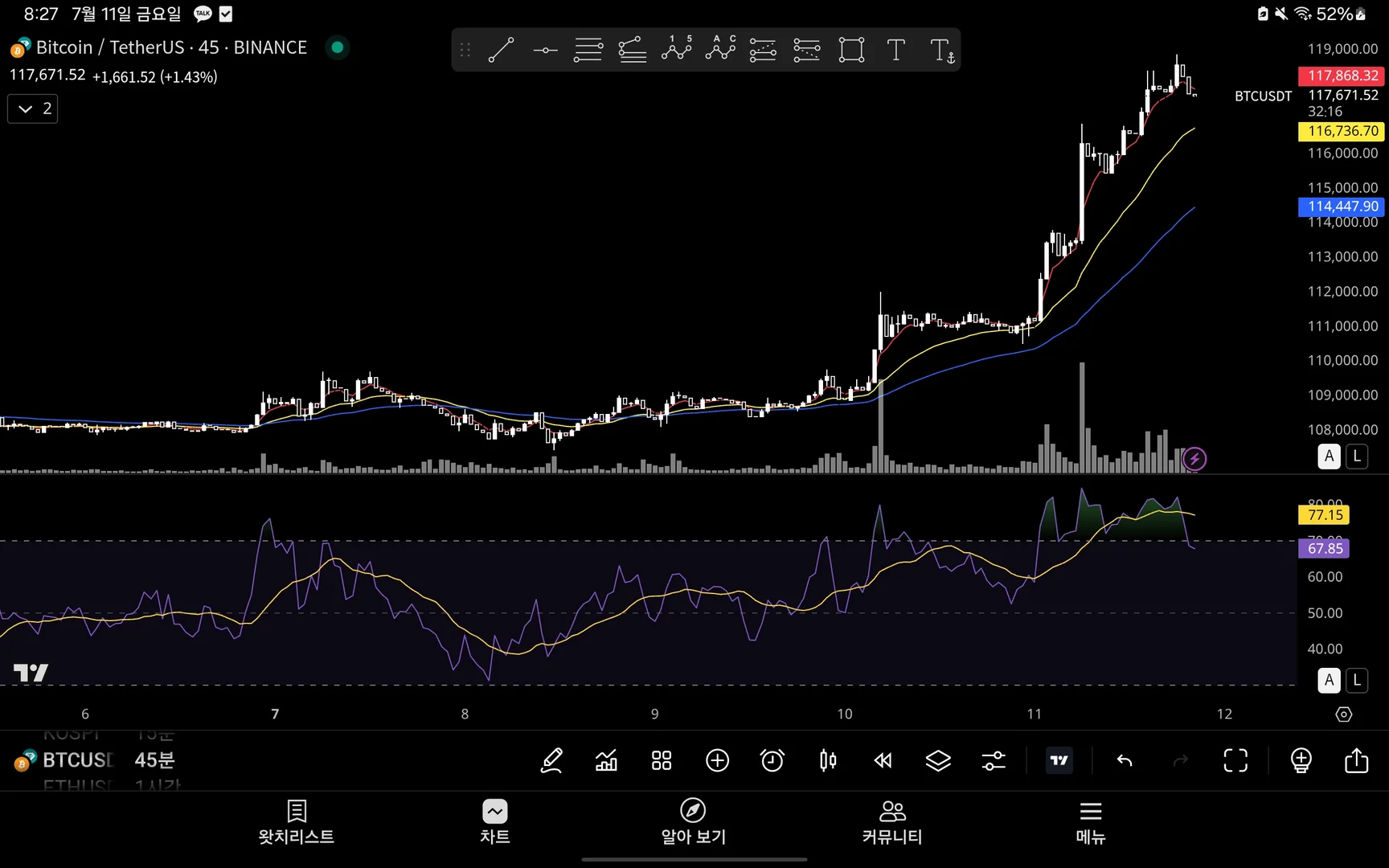Start bar replay with rewind icon
Screen dimensions: 1389x868
pyautogui.click(x=883, y=760)
